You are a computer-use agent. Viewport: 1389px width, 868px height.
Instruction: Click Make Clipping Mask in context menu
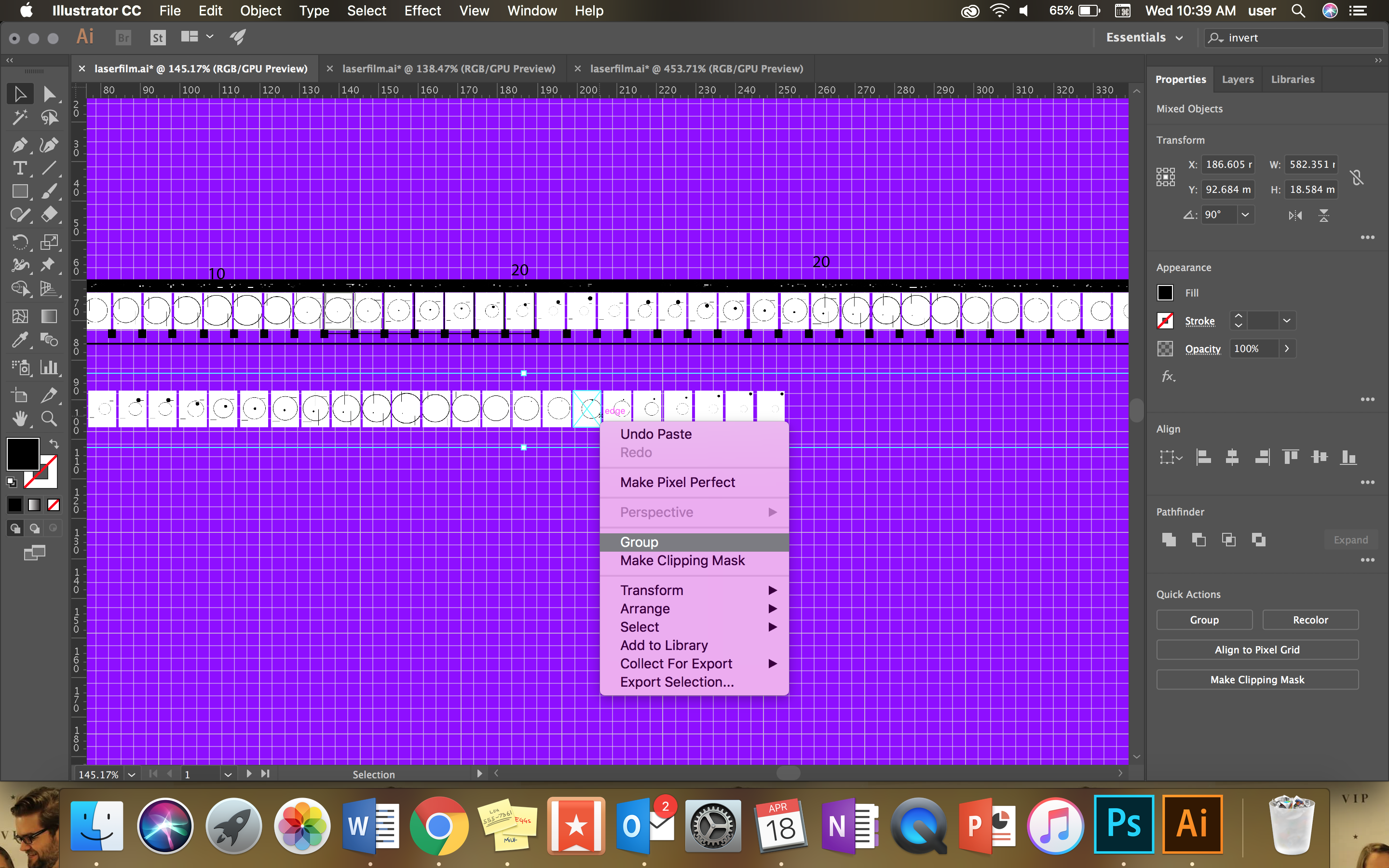tap(683, 560)
